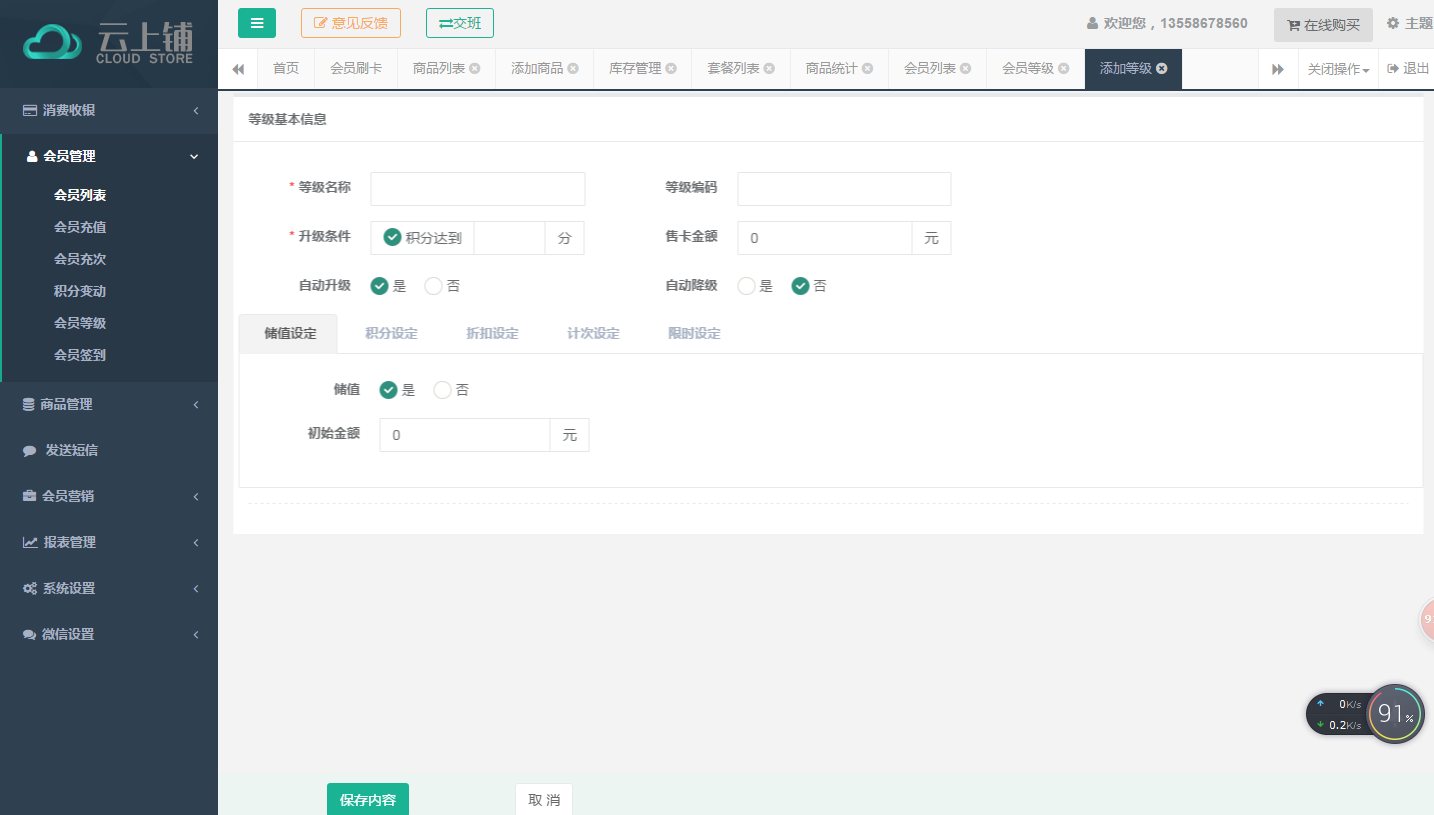Close the 会员等级 tab using its x icon
Screen dimensions: 1434x815
click(1063, 69)
